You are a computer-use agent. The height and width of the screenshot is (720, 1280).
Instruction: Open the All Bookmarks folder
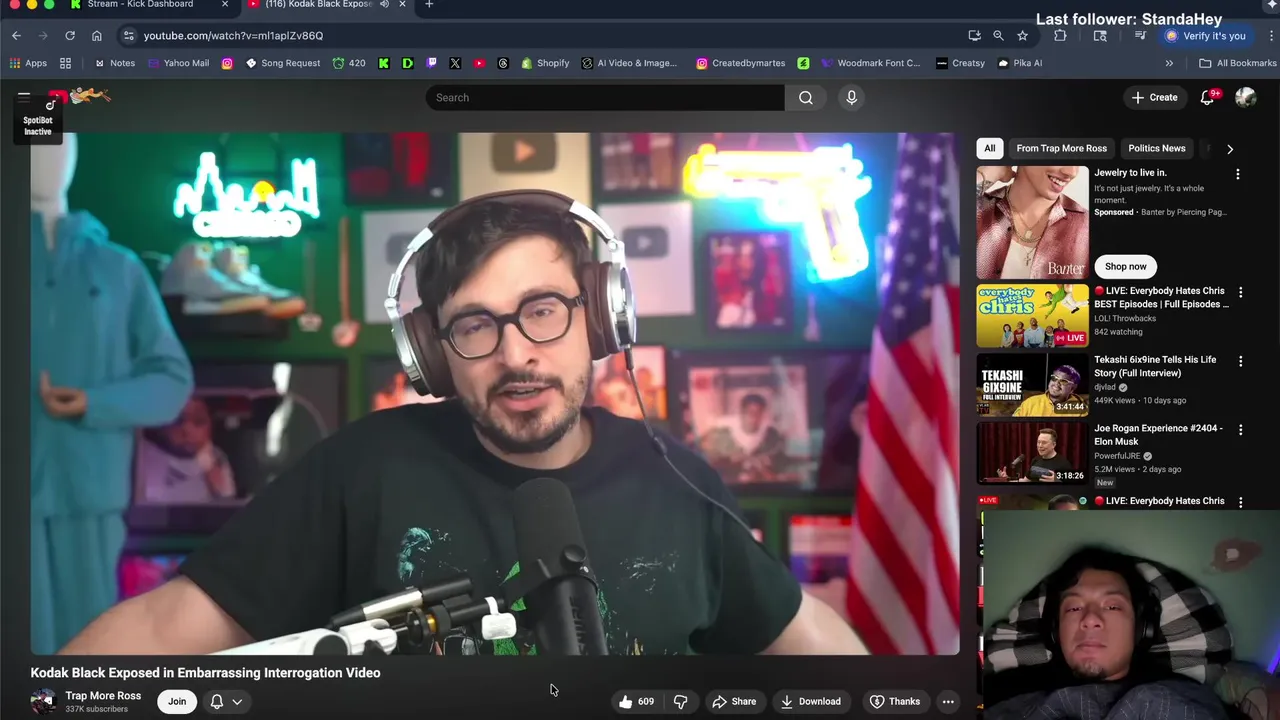click(x=1238, y=63)
